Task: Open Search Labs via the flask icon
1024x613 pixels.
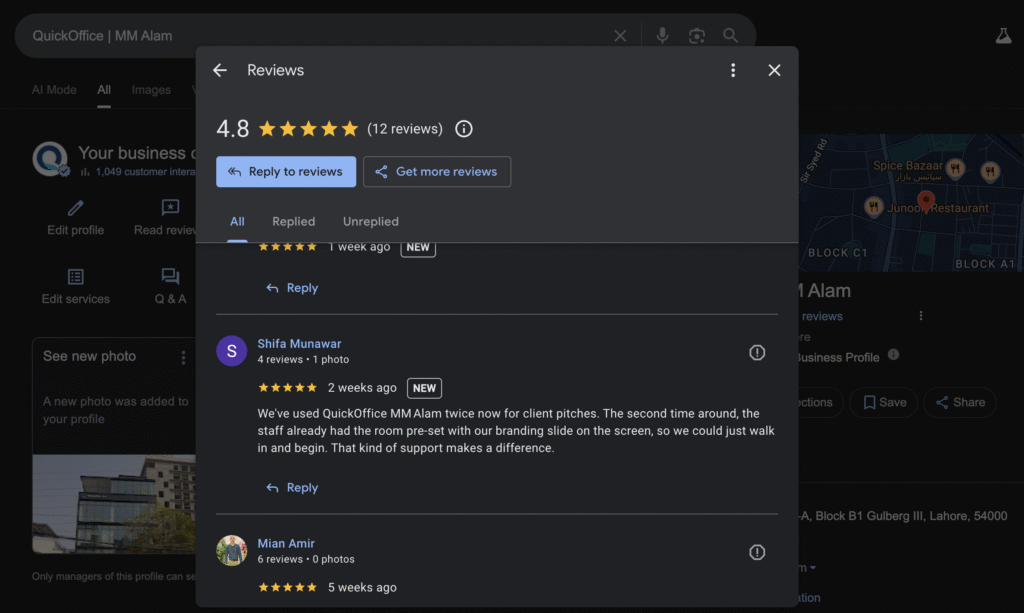Action: 1003,35
